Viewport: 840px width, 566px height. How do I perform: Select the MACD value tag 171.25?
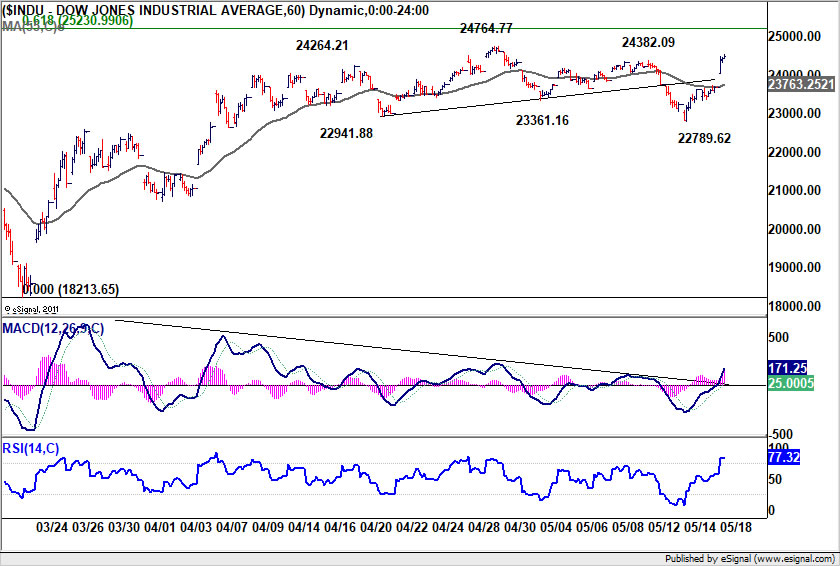(787, 368)
